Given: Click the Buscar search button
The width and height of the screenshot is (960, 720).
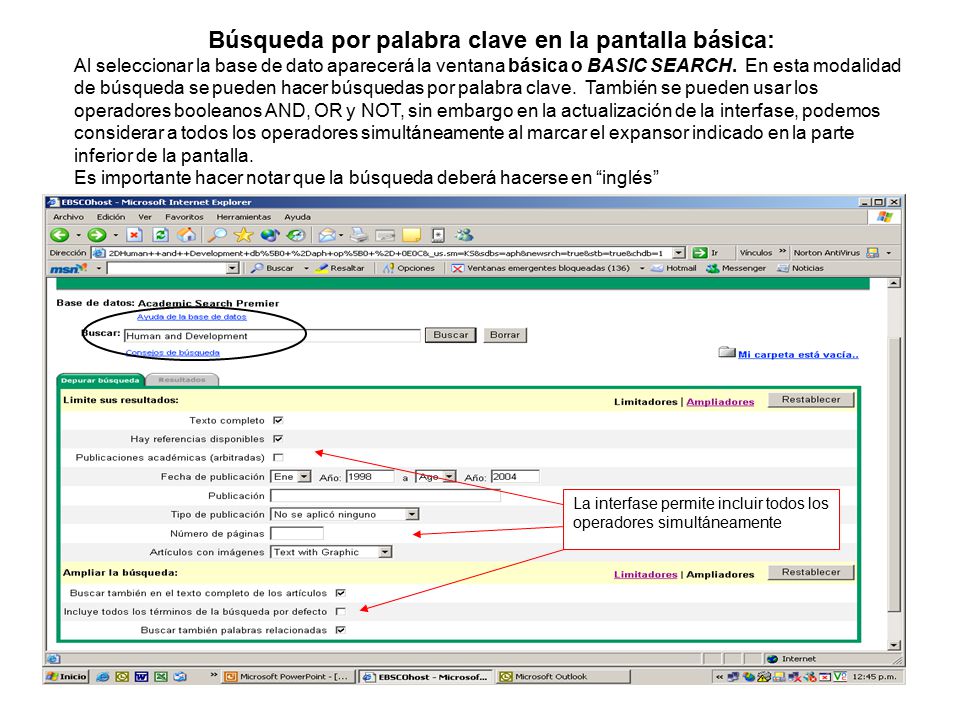Looking at the screenshot, I should coord(451,335).
